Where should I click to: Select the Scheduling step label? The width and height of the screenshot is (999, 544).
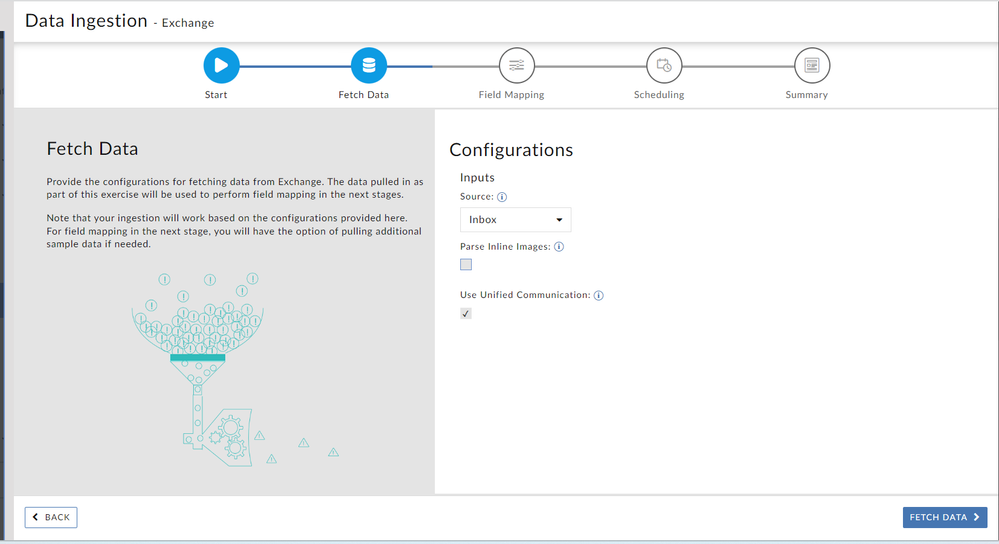[659, 95]
